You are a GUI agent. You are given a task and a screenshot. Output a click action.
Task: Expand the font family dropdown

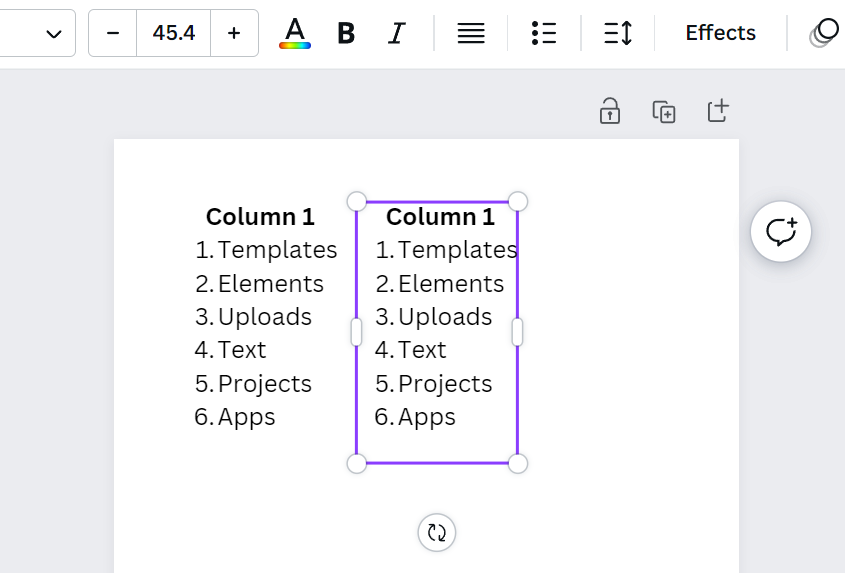click(53, 34)
